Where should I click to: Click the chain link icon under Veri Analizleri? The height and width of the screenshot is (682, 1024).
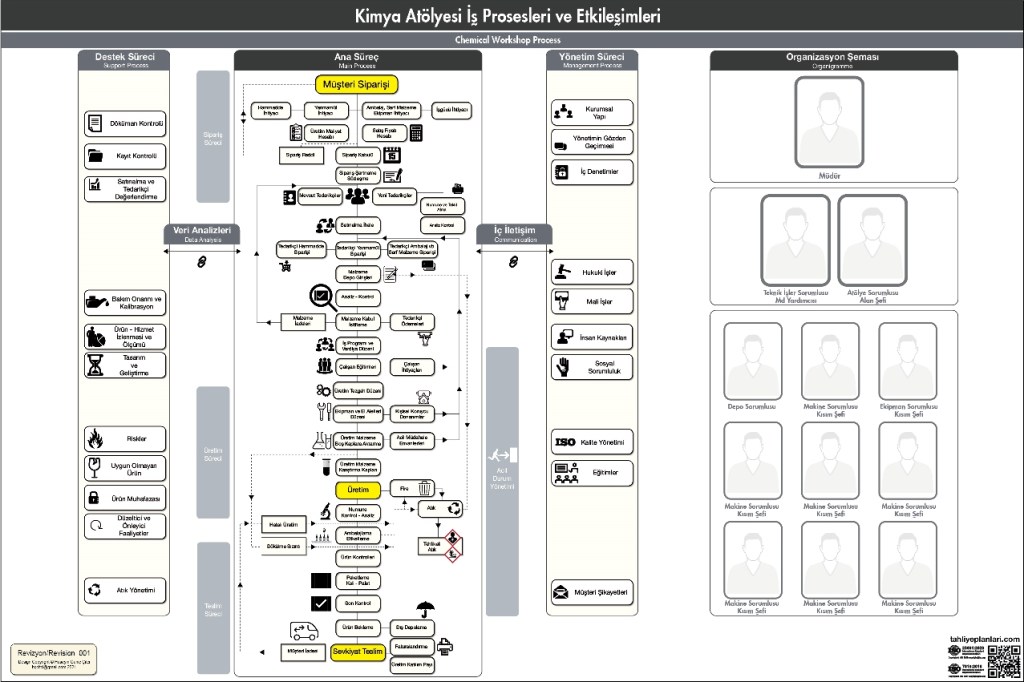click(200, 261)
